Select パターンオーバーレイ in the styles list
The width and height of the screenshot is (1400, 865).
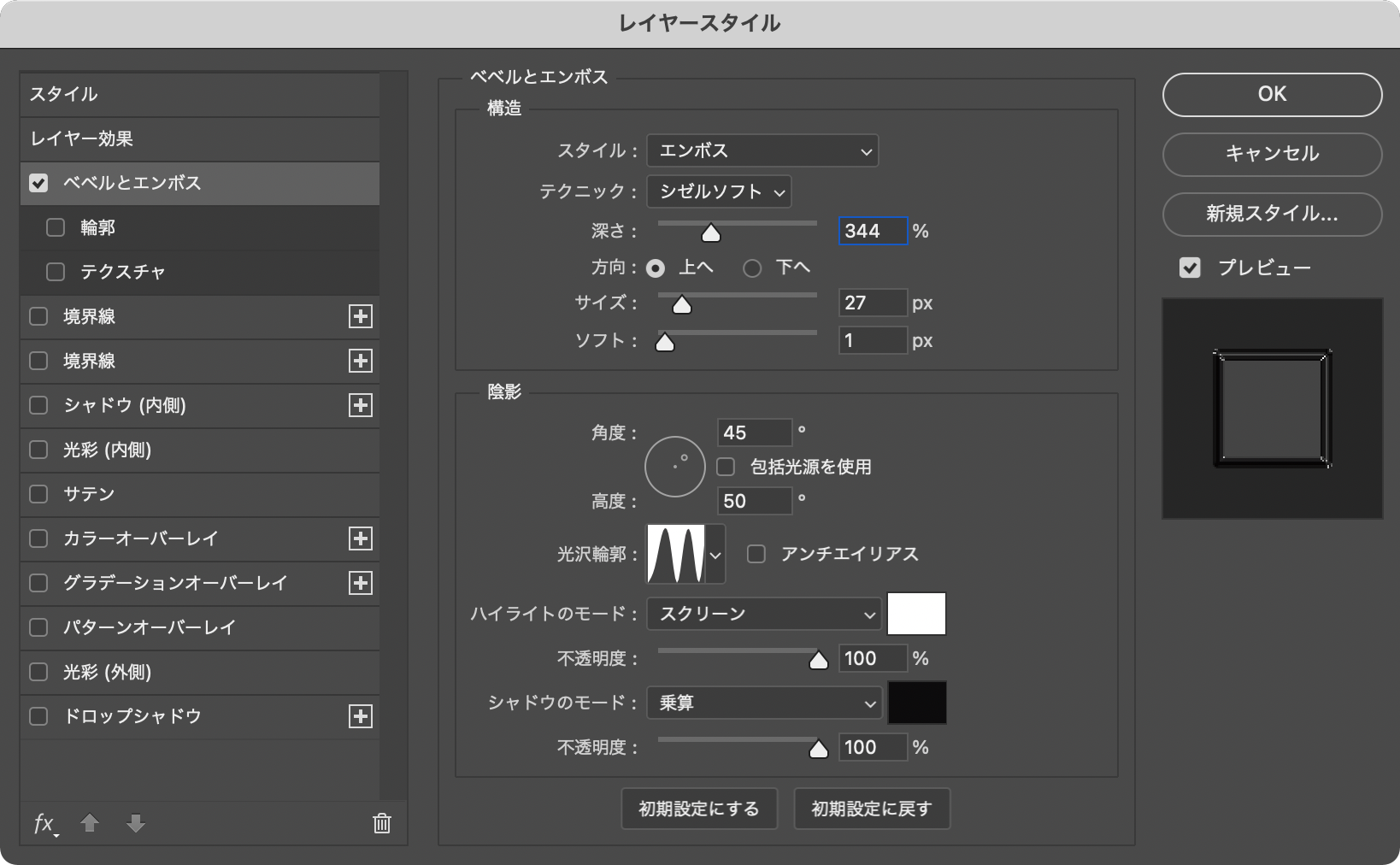tap(150, 627)
